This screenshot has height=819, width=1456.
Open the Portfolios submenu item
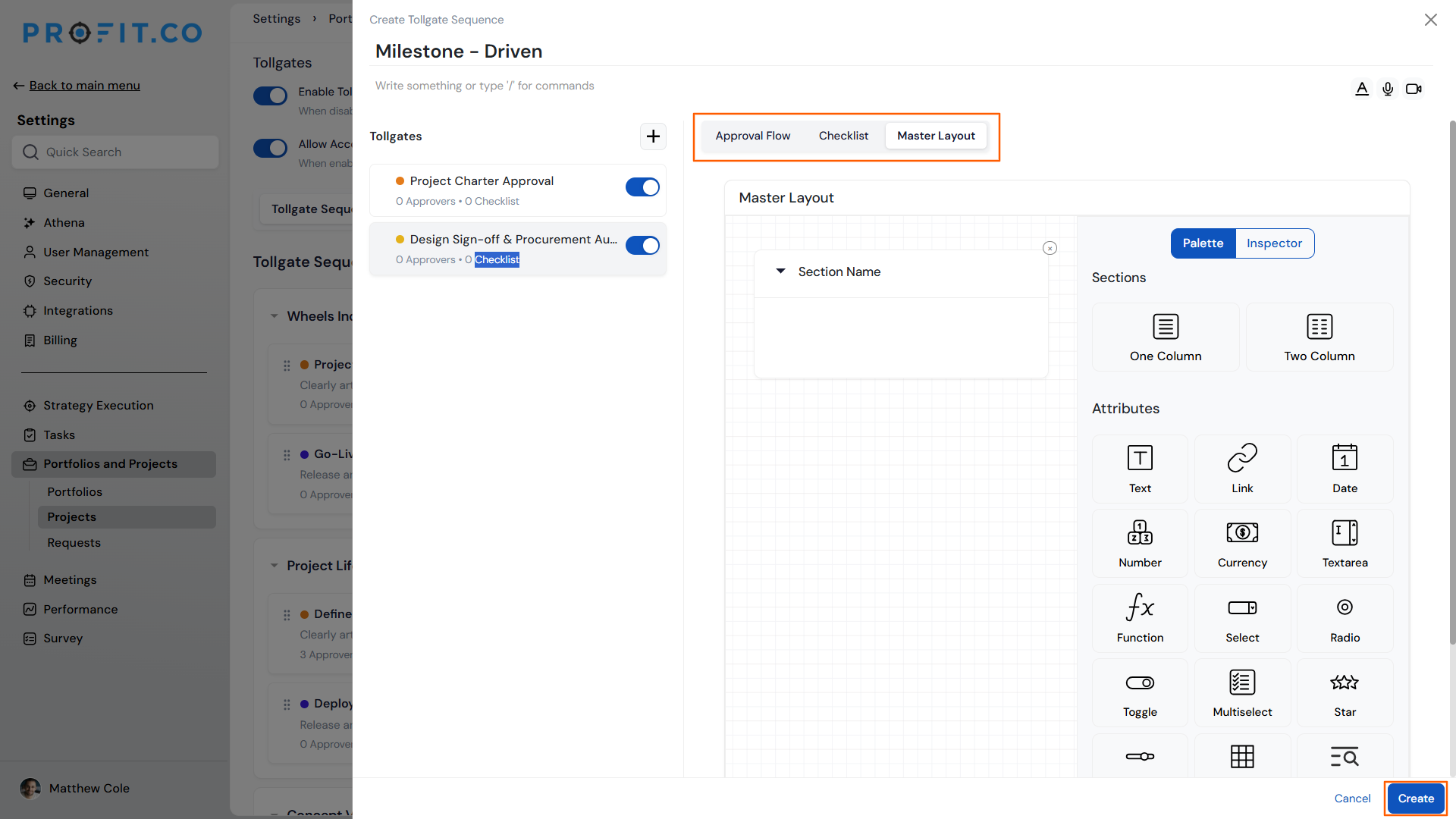click(x=74, y=492)
